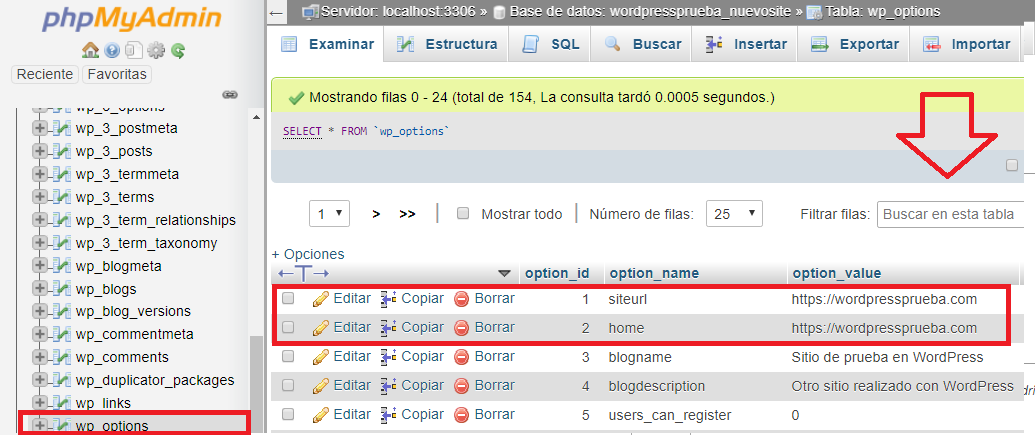1035x435 pixels.
Task: Click Editar link in users_can_register row
Action: 352,415
